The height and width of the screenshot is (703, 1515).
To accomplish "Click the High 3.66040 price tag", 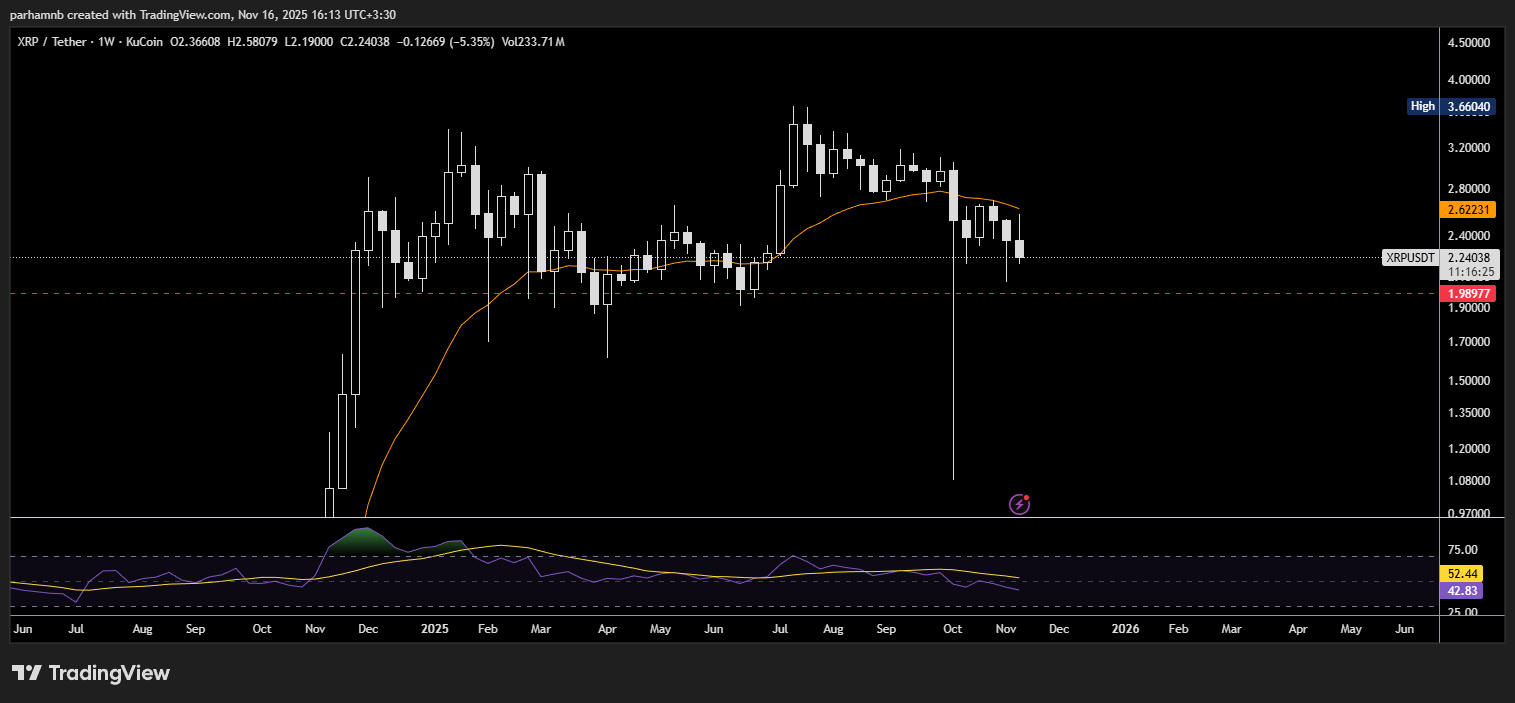I will (x=1451, y=106).
